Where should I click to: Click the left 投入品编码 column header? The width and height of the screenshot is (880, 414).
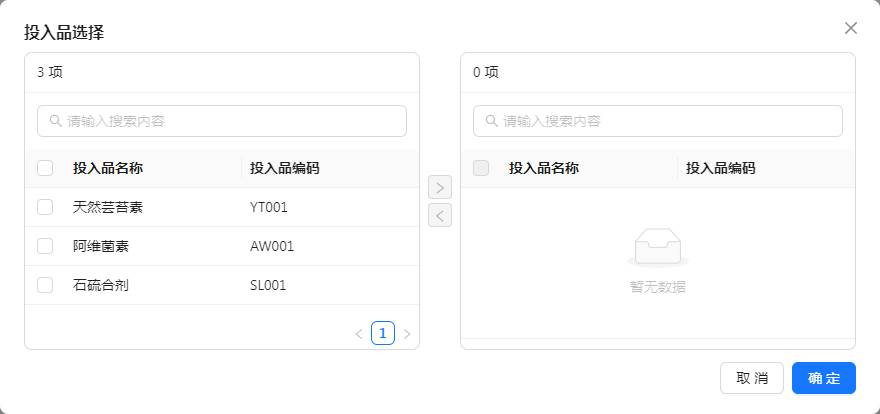click(285, 168)
